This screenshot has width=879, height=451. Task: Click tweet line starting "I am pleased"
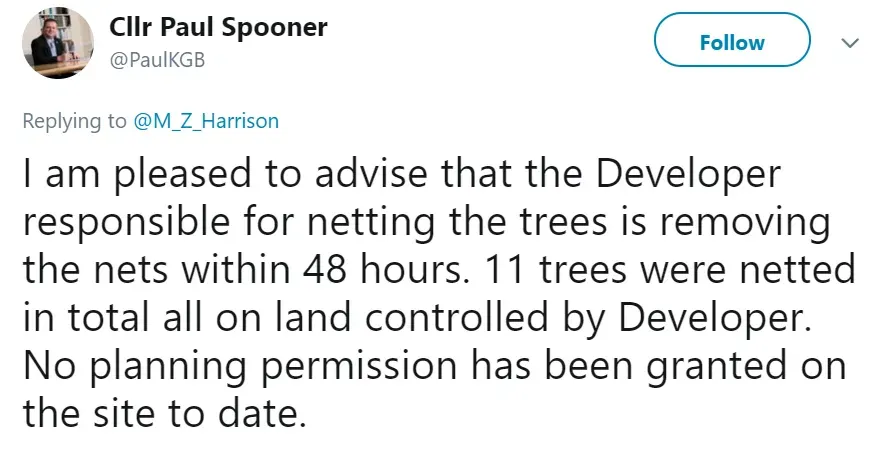point(400,175)
